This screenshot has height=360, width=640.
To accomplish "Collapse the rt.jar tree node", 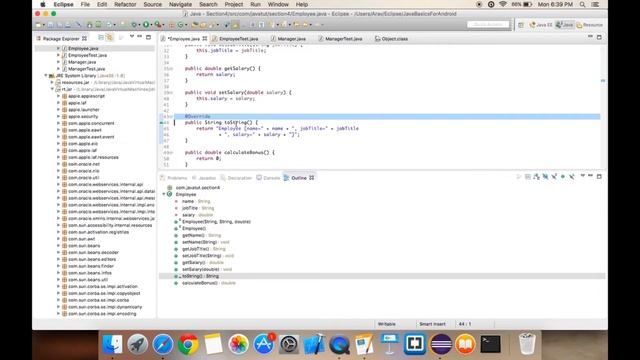I will (52, 89).
